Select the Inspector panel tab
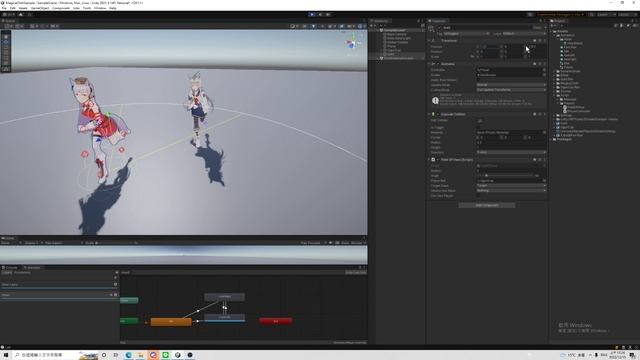The height and width of the screenshot is (360, 640). [438, 21]
